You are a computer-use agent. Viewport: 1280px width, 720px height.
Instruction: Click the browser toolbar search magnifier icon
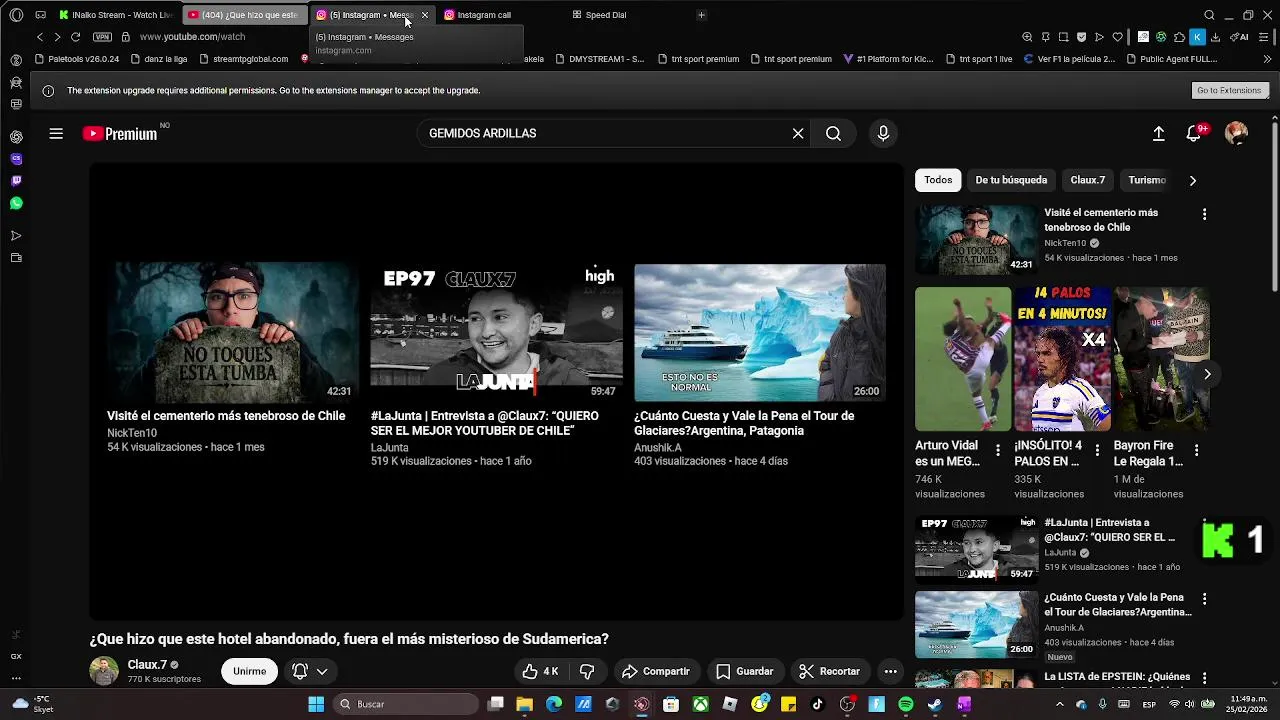1209,15
